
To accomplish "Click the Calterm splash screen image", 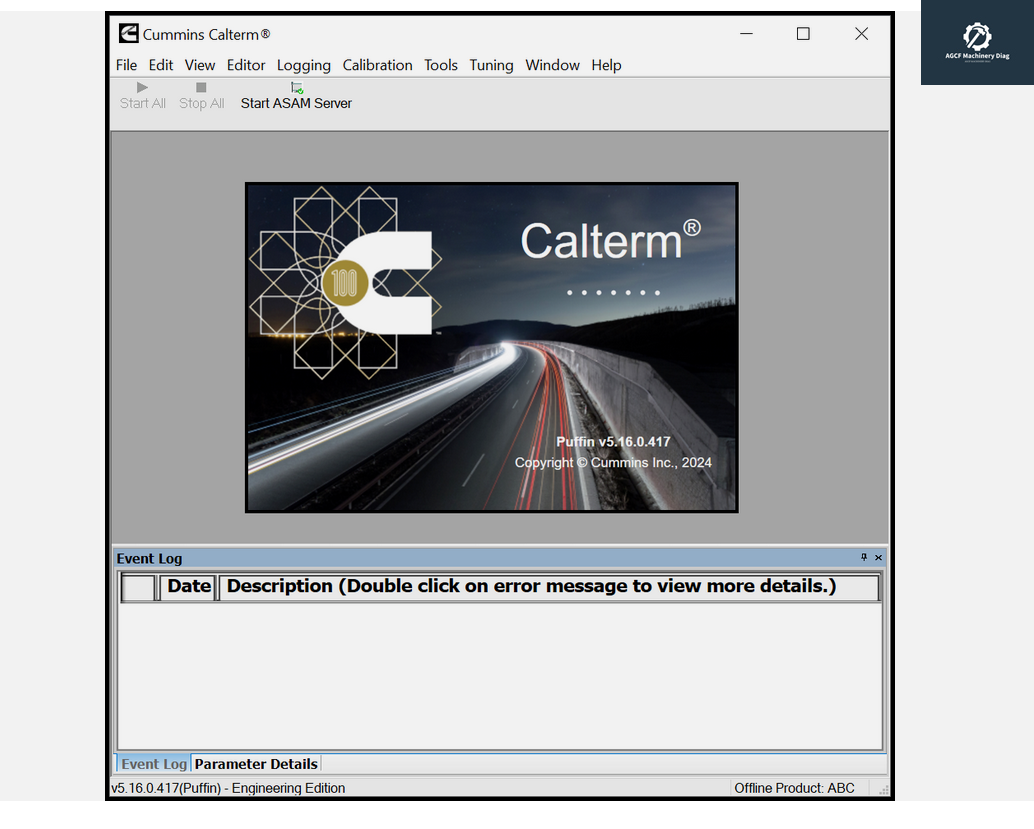I will coord(491,346).
